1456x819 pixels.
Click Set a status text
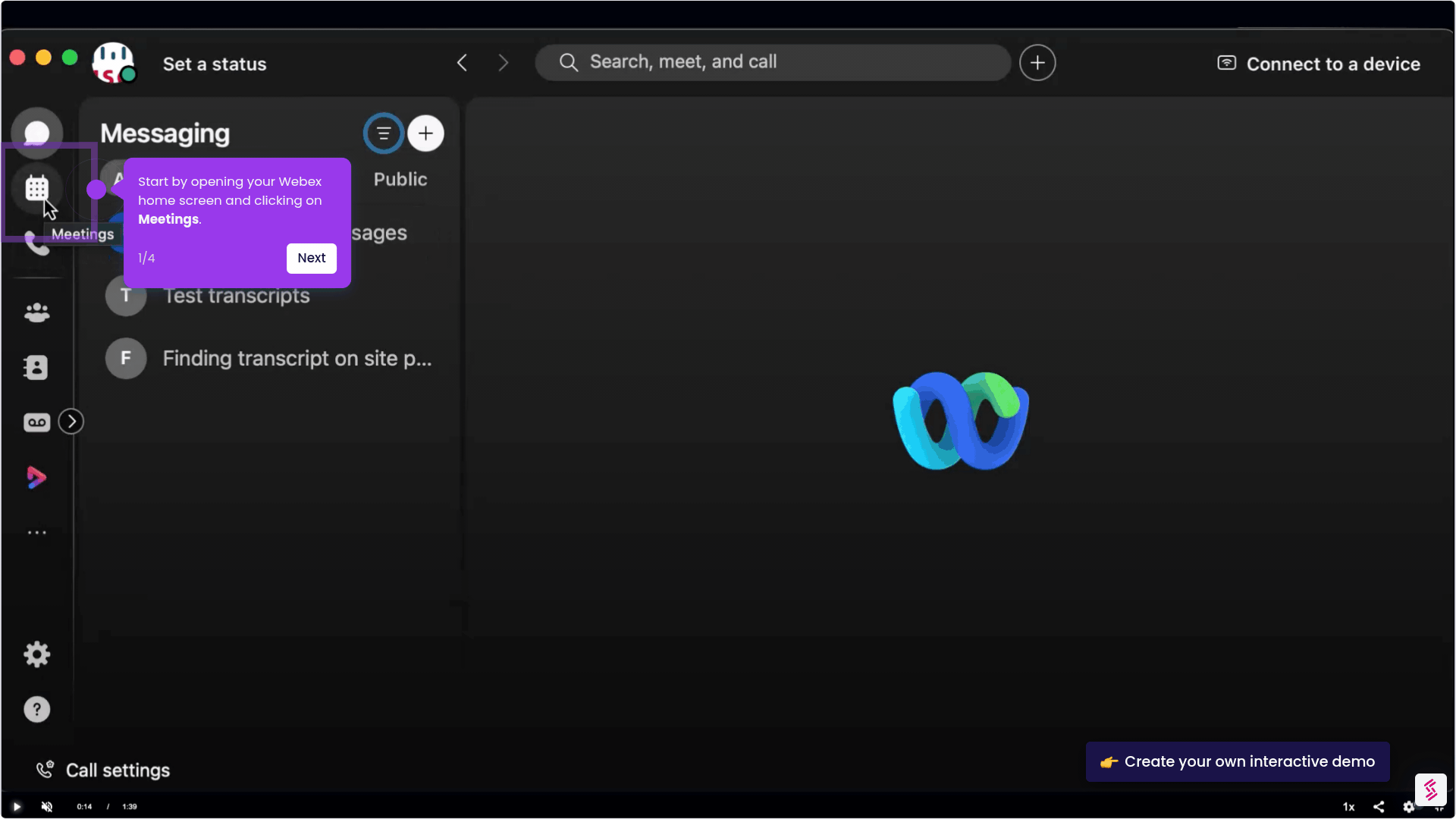[x=215, y=64]
